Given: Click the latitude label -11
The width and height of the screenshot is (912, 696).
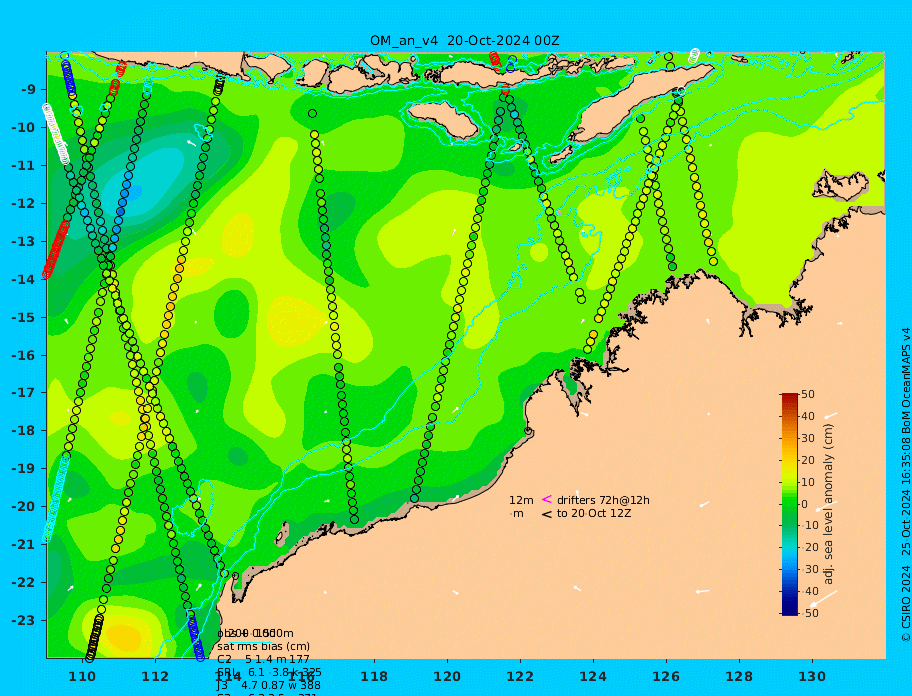Looking at the screenshot, I should click(x=24, y=166).
